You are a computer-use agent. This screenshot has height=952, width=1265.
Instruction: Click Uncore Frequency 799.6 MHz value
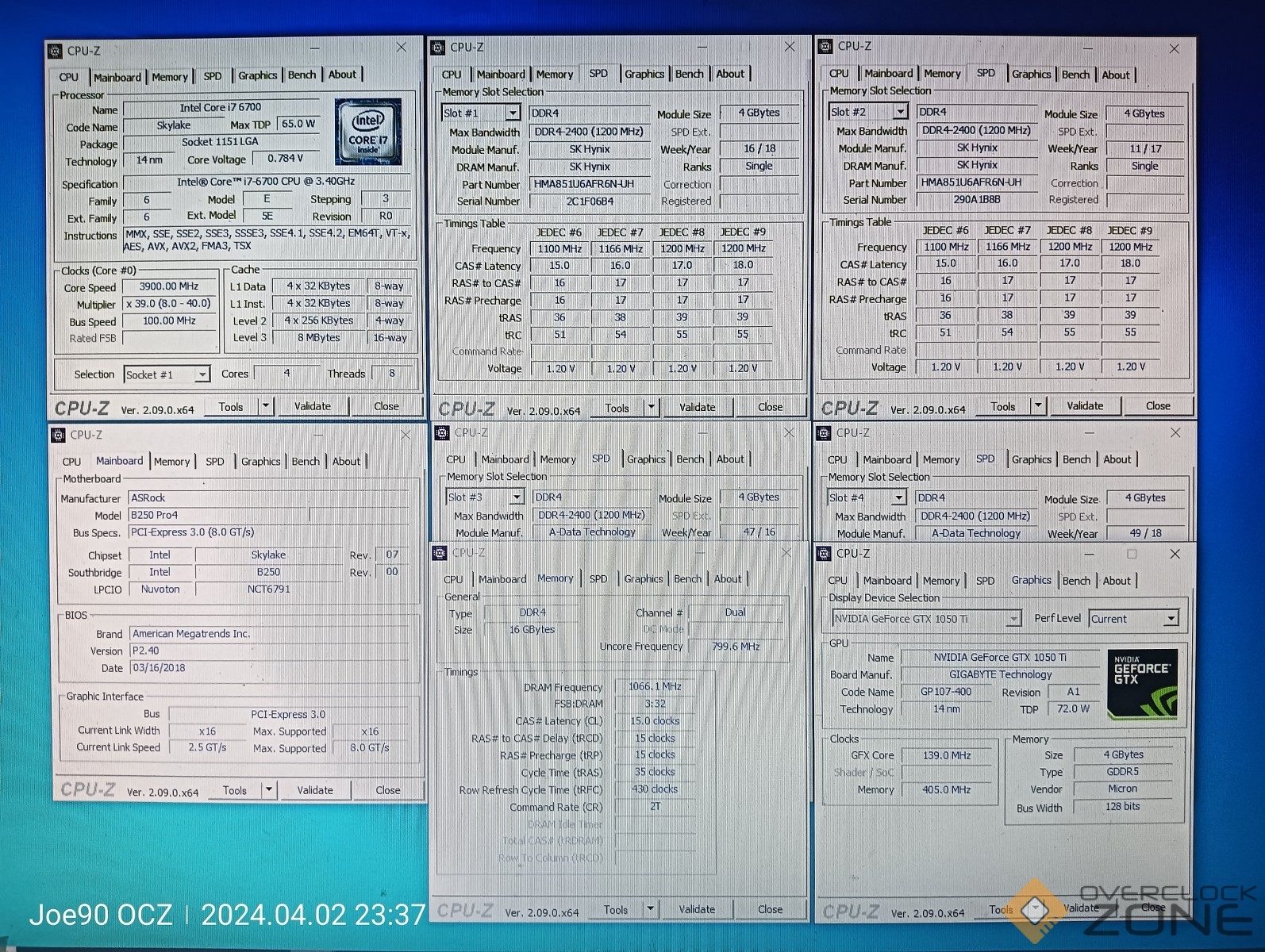tap(735, 647)
